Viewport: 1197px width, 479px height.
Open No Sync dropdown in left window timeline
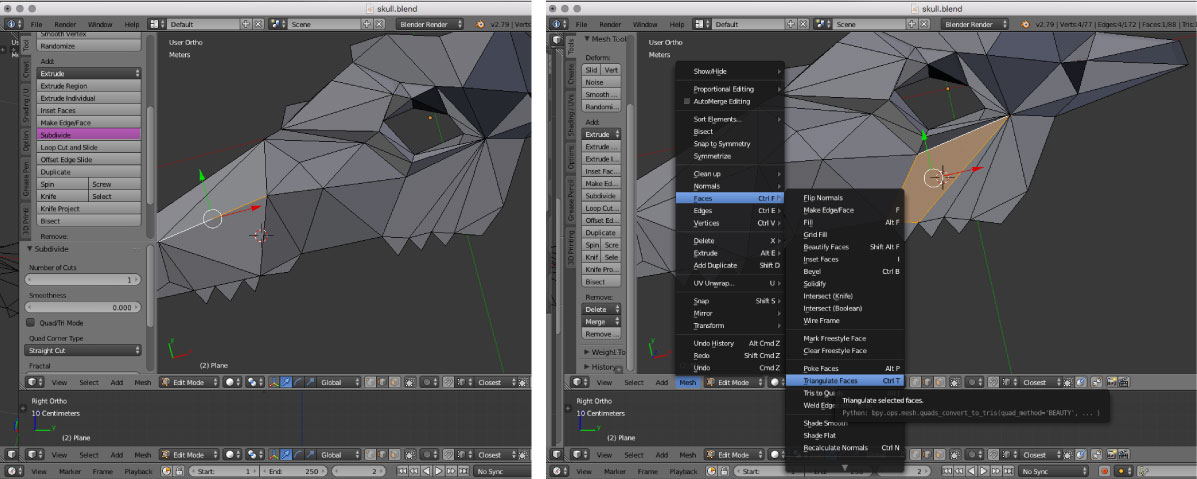point(502,471)
